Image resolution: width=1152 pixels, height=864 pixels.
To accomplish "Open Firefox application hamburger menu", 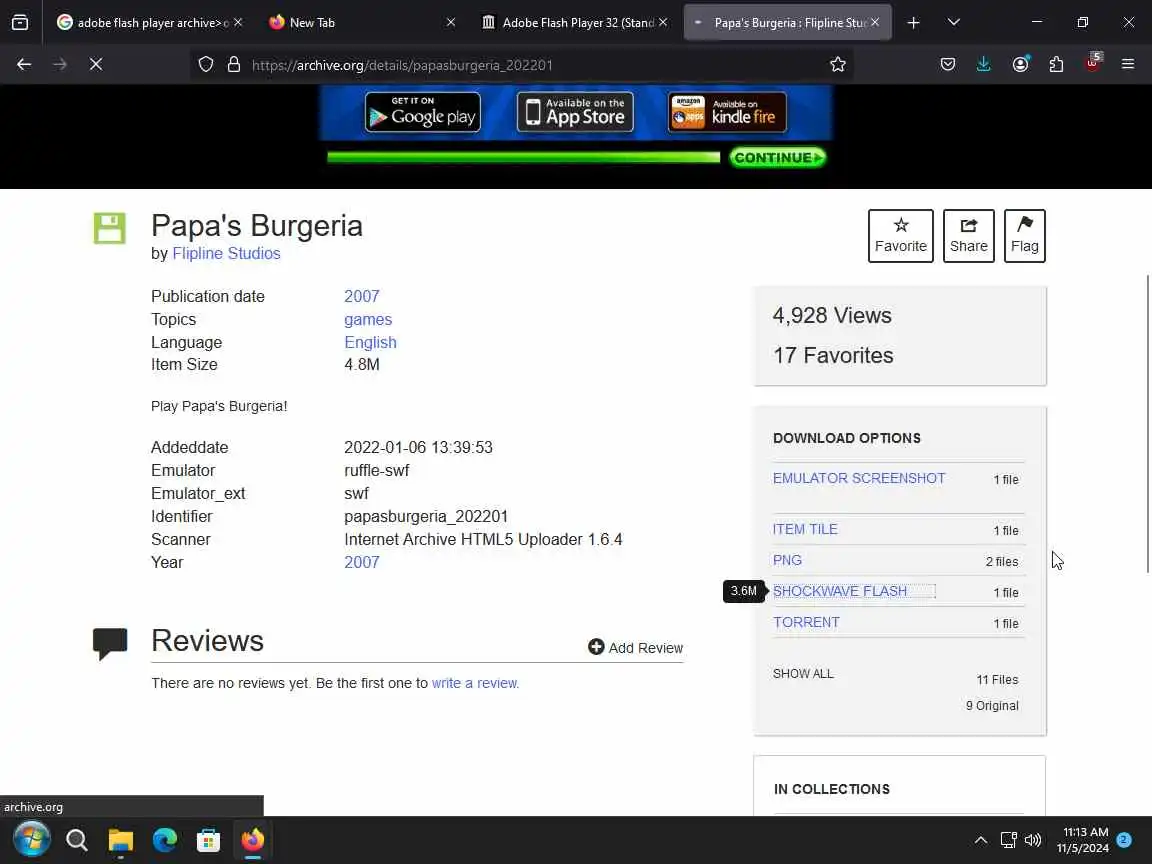I will click(x=1128, y=65).
